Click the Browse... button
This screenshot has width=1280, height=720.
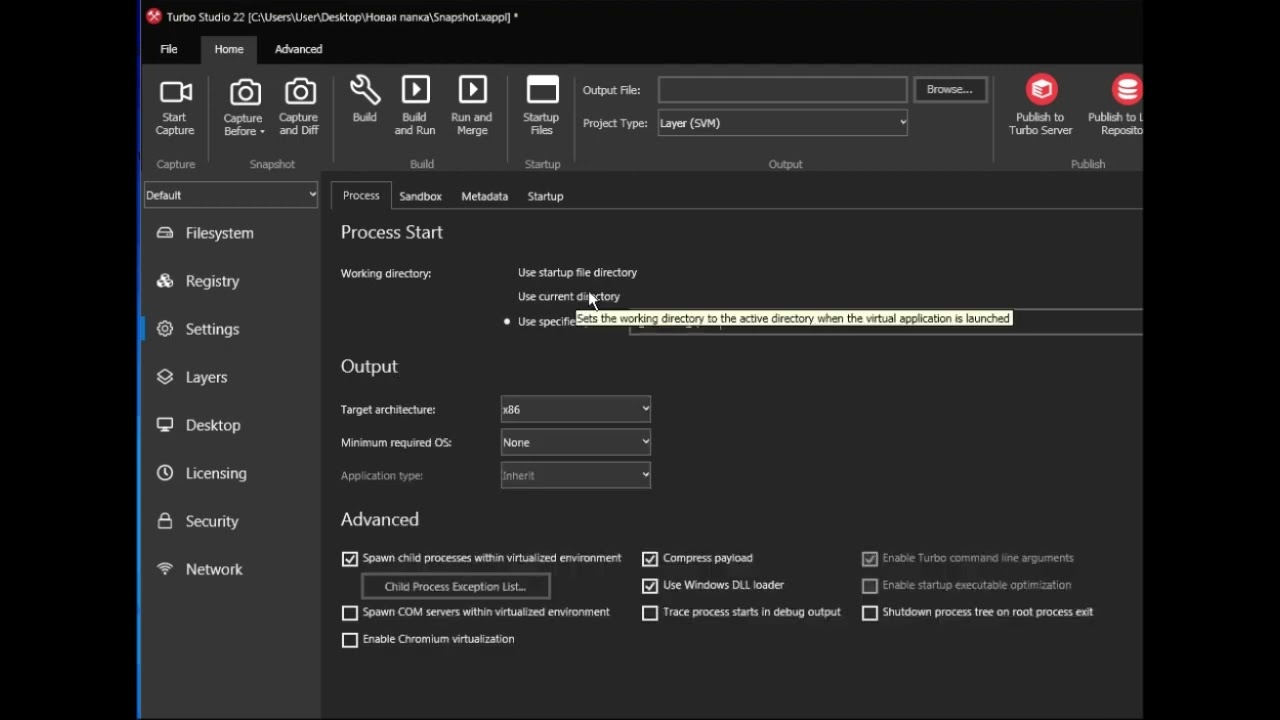pyautogui.click(x=950, y=90)
